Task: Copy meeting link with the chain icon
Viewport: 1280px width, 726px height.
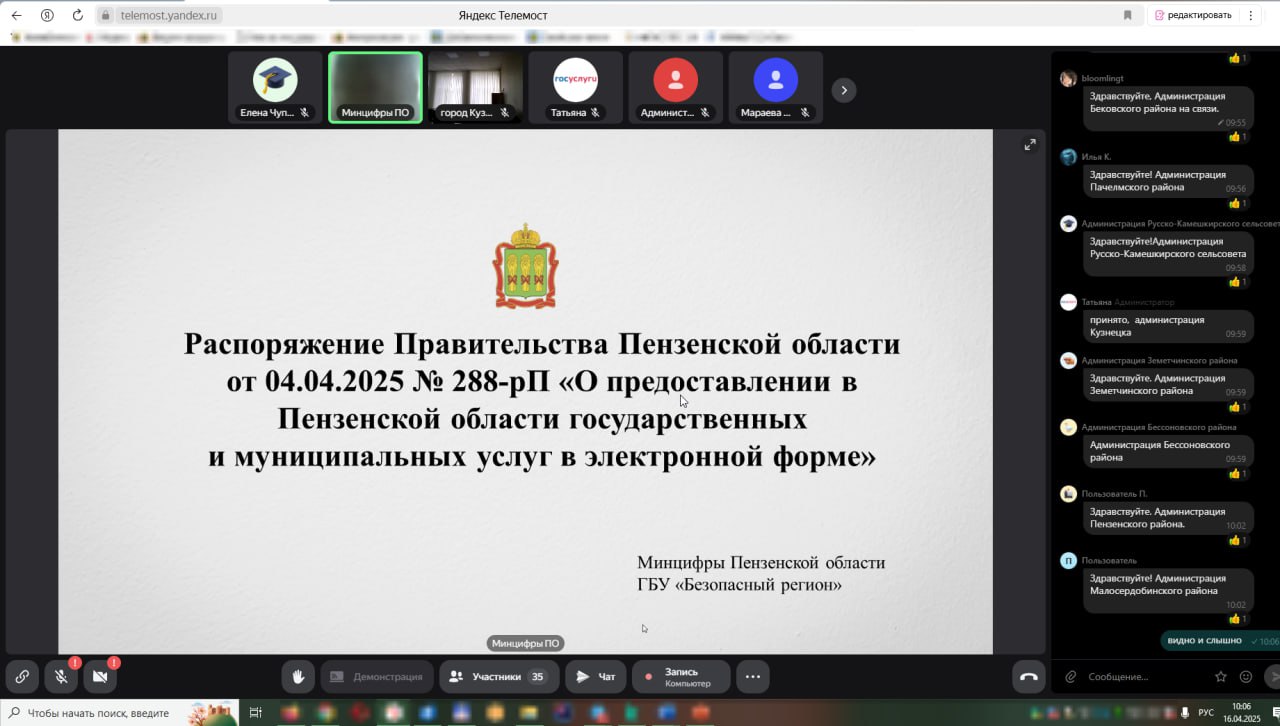Action: [x=22, y=677]
